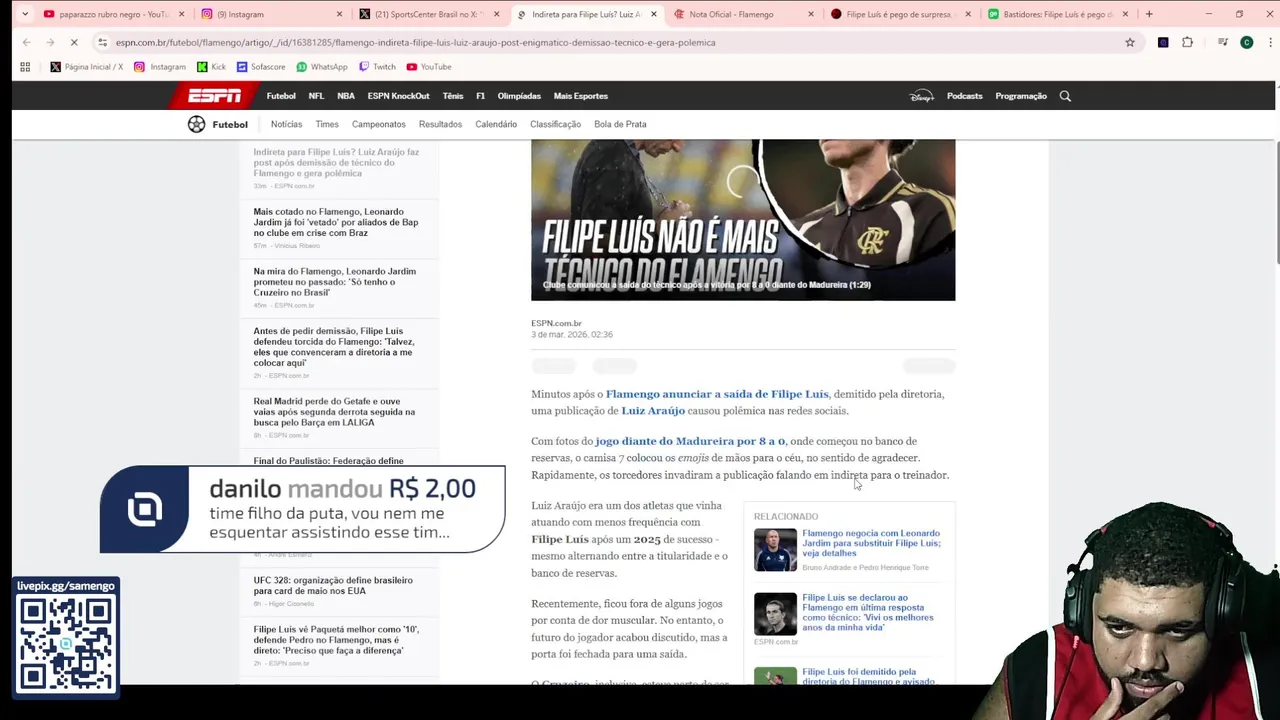Open the Sofascore bookmark
This screenshot has width=1280, height=720.
261,67
